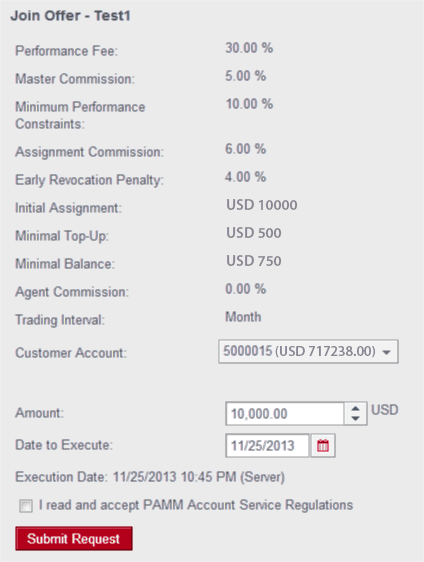
Task: Click the Submit Request button
Action: point(74,538)
